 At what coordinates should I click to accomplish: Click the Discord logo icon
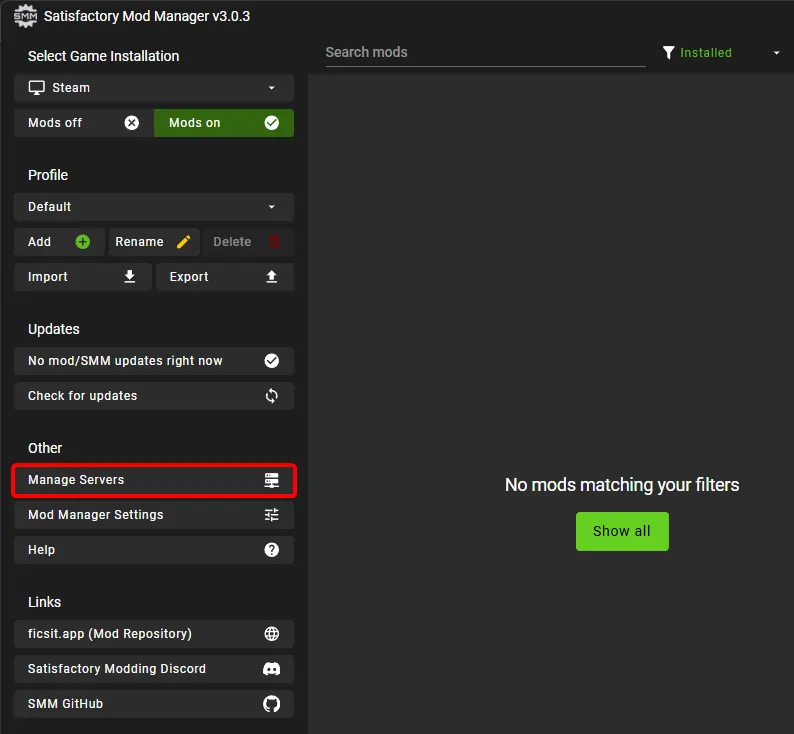pos(271,669)
